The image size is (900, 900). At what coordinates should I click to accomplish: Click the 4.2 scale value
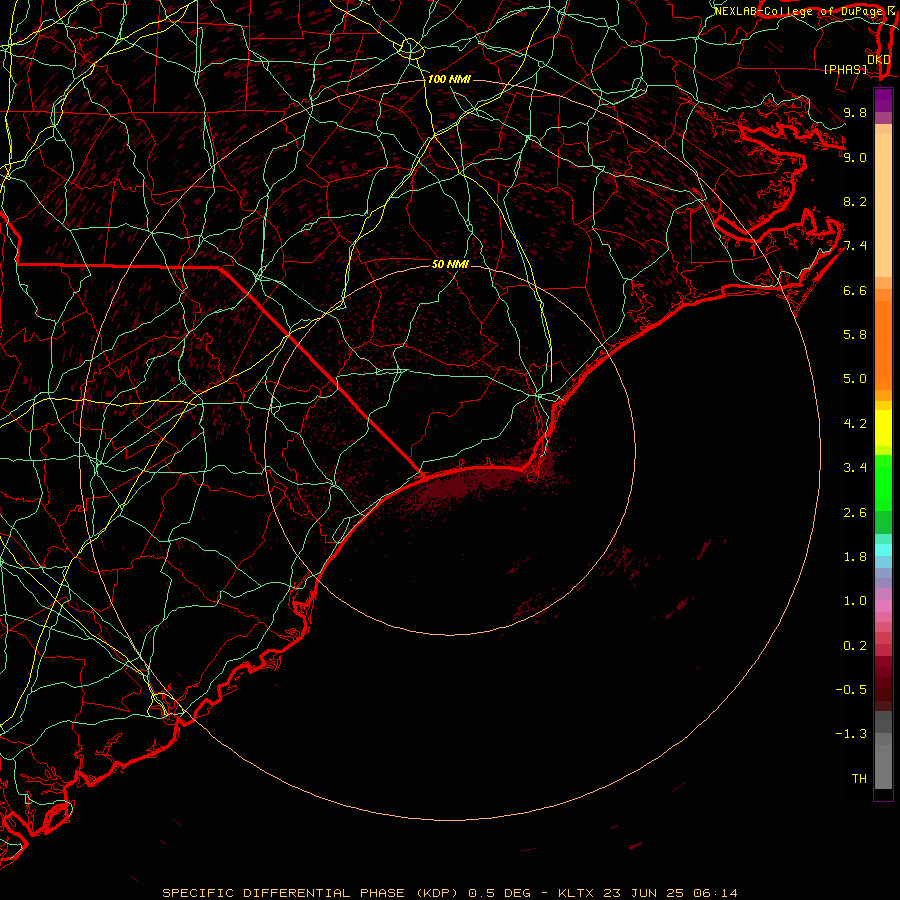(x=855, y=424)
